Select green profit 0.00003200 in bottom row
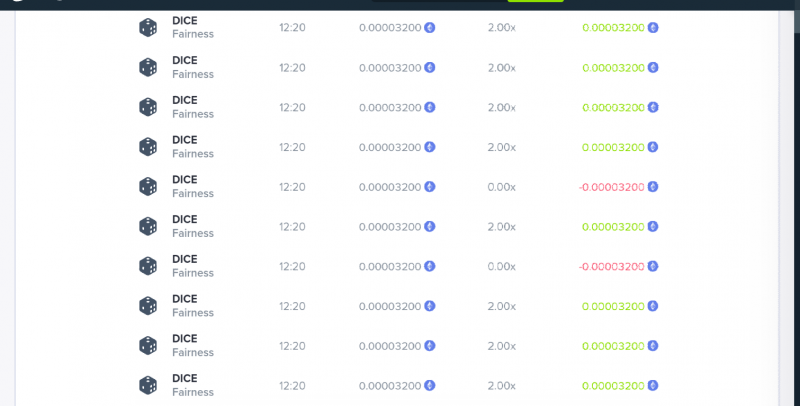This screenshot has height=406, width=800. pos(613,386)
